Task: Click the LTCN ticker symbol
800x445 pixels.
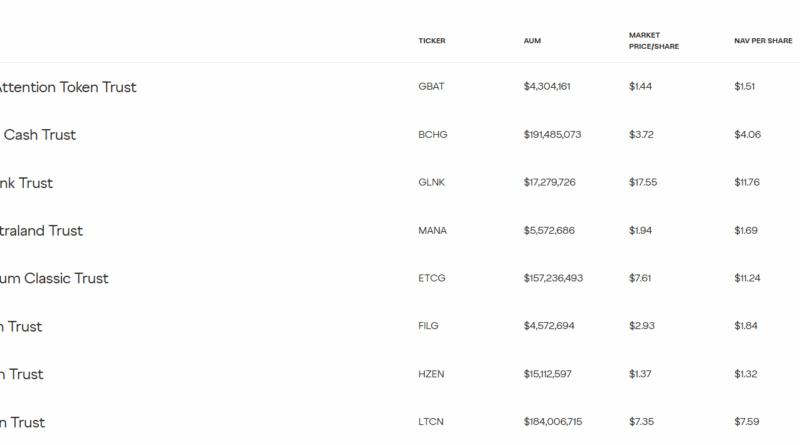Action: click(x=431, y=422)
